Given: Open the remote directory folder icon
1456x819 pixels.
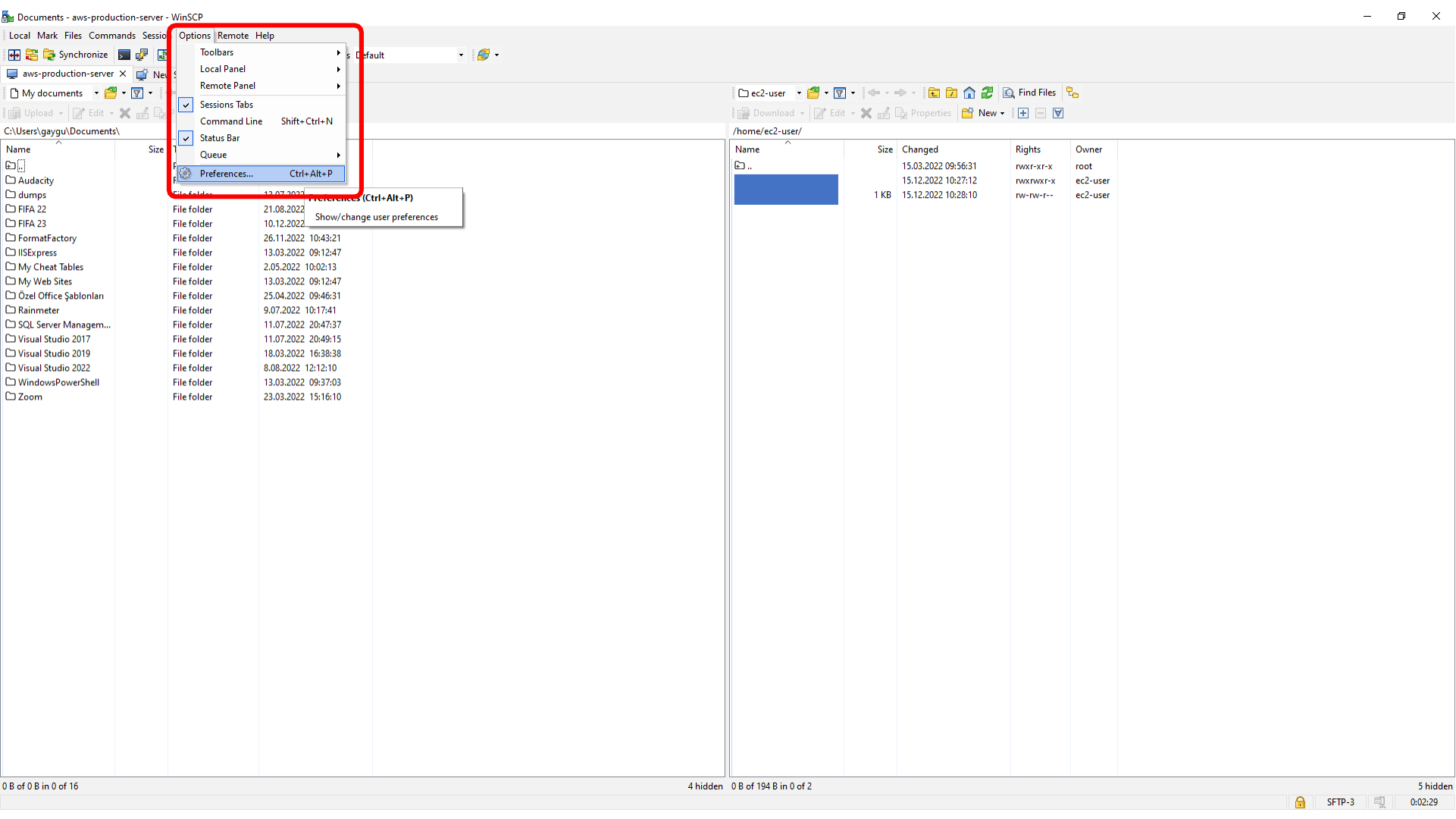Looking at the screenshot, I should point(813,93).
